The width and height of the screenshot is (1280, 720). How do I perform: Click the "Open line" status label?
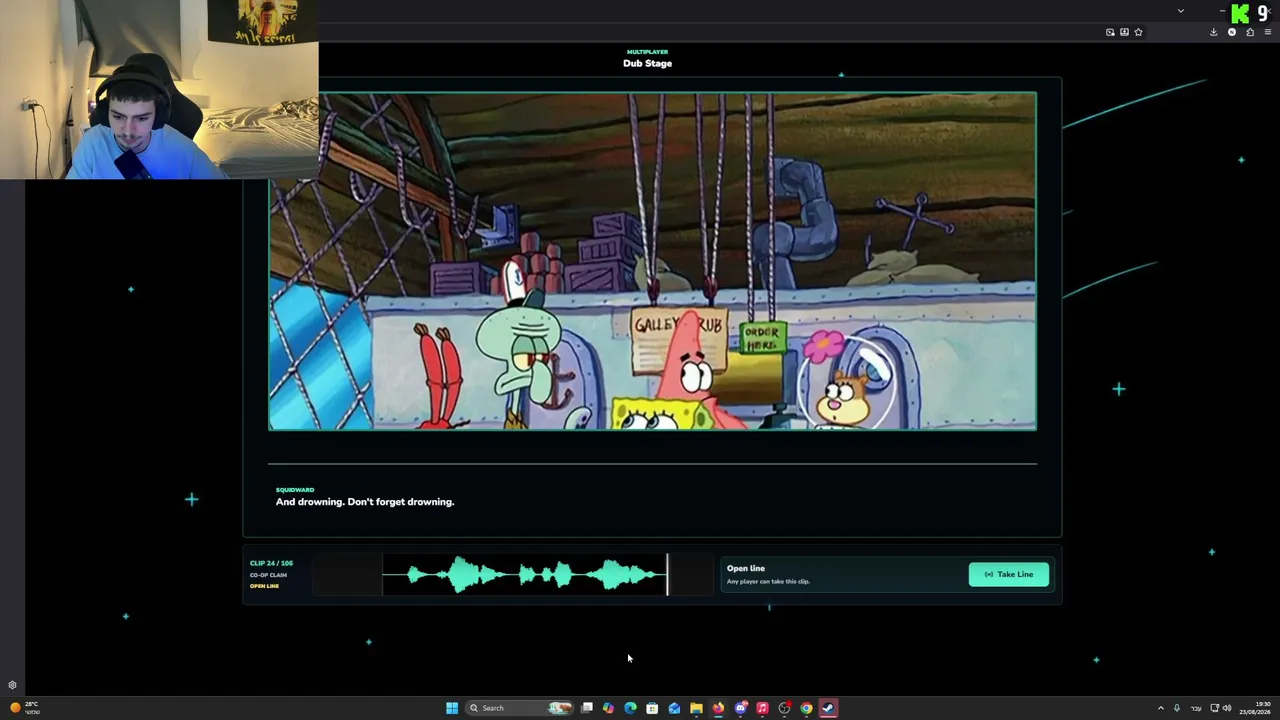[746, 568]
